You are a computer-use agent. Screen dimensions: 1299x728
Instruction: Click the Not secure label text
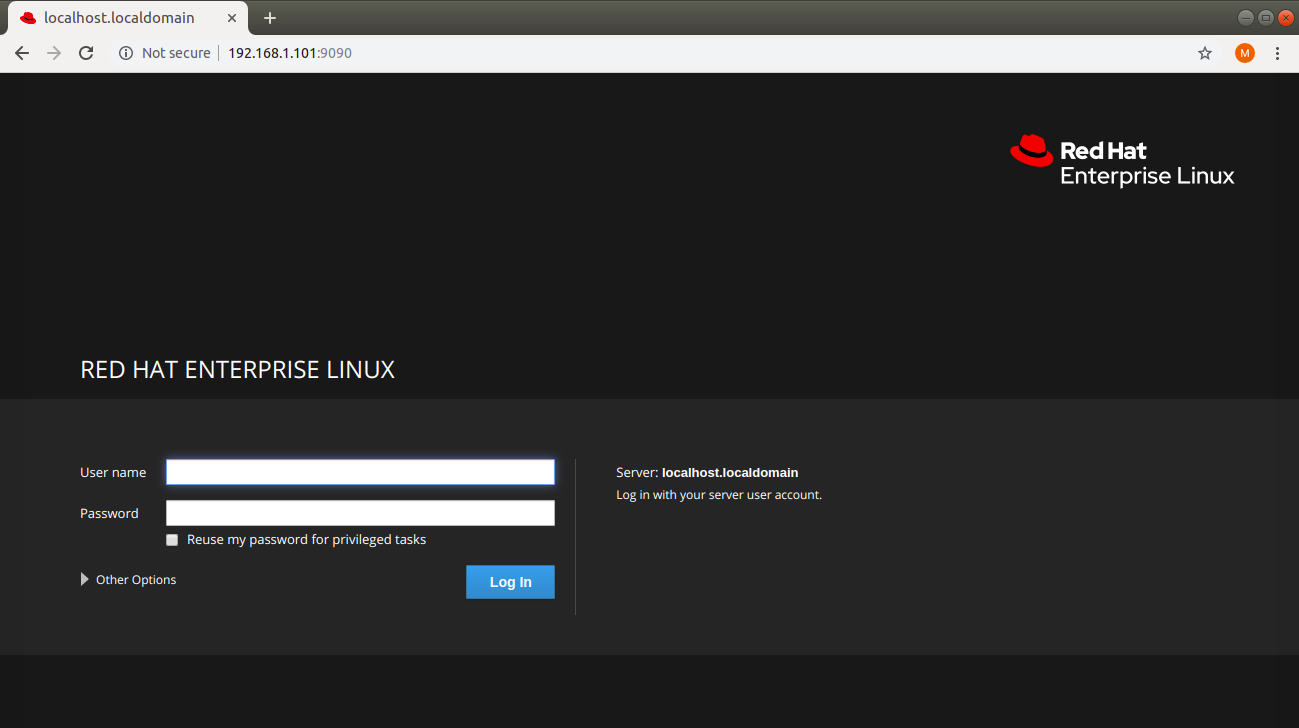(x=176, y=53)
